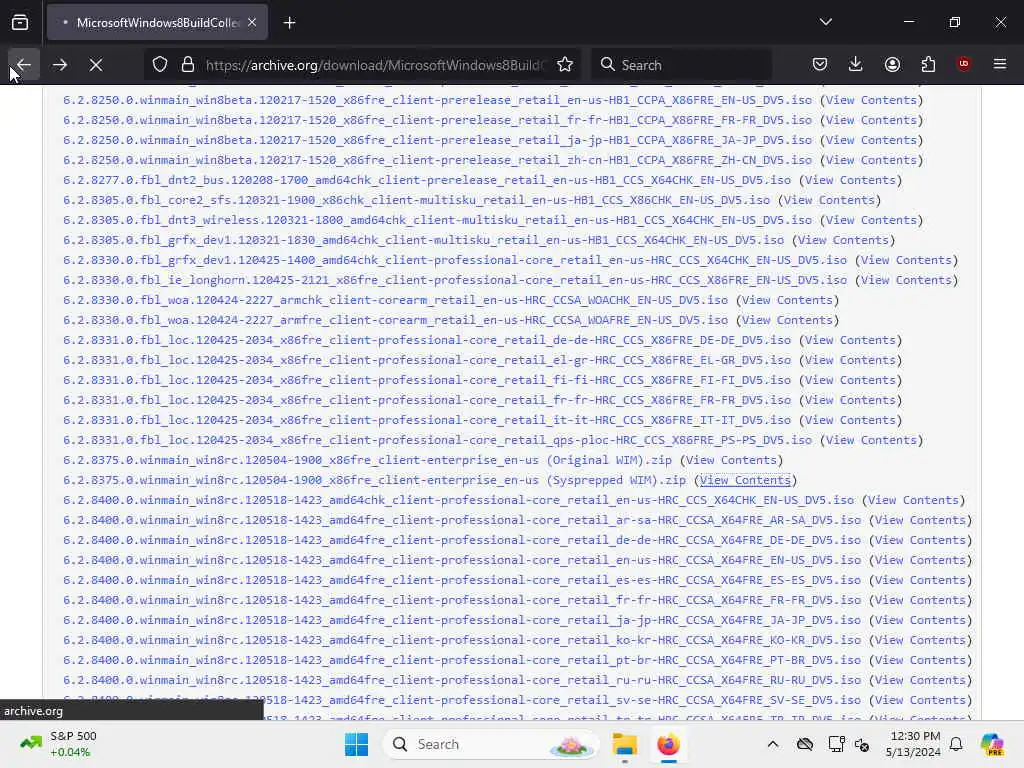The image size is (1024, 768).
Task: Download 6.2.8330.0 fbl_ie_longhorn iso
Action: pyautogui.click(x=455, y=280)
